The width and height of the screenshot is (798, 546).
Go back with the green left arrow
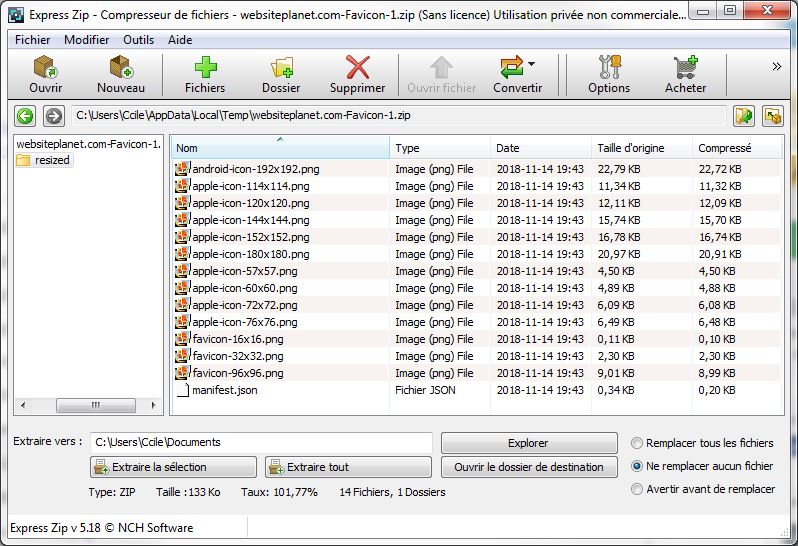tap(25, 116)
